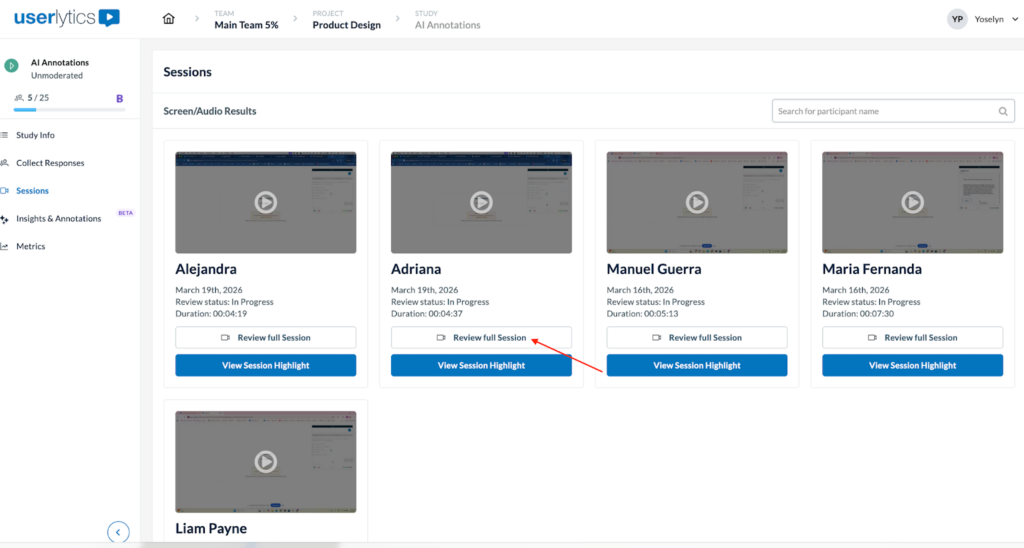Click the Alejandra participant name
This screenshot has width=1024, height=548.
206,269
